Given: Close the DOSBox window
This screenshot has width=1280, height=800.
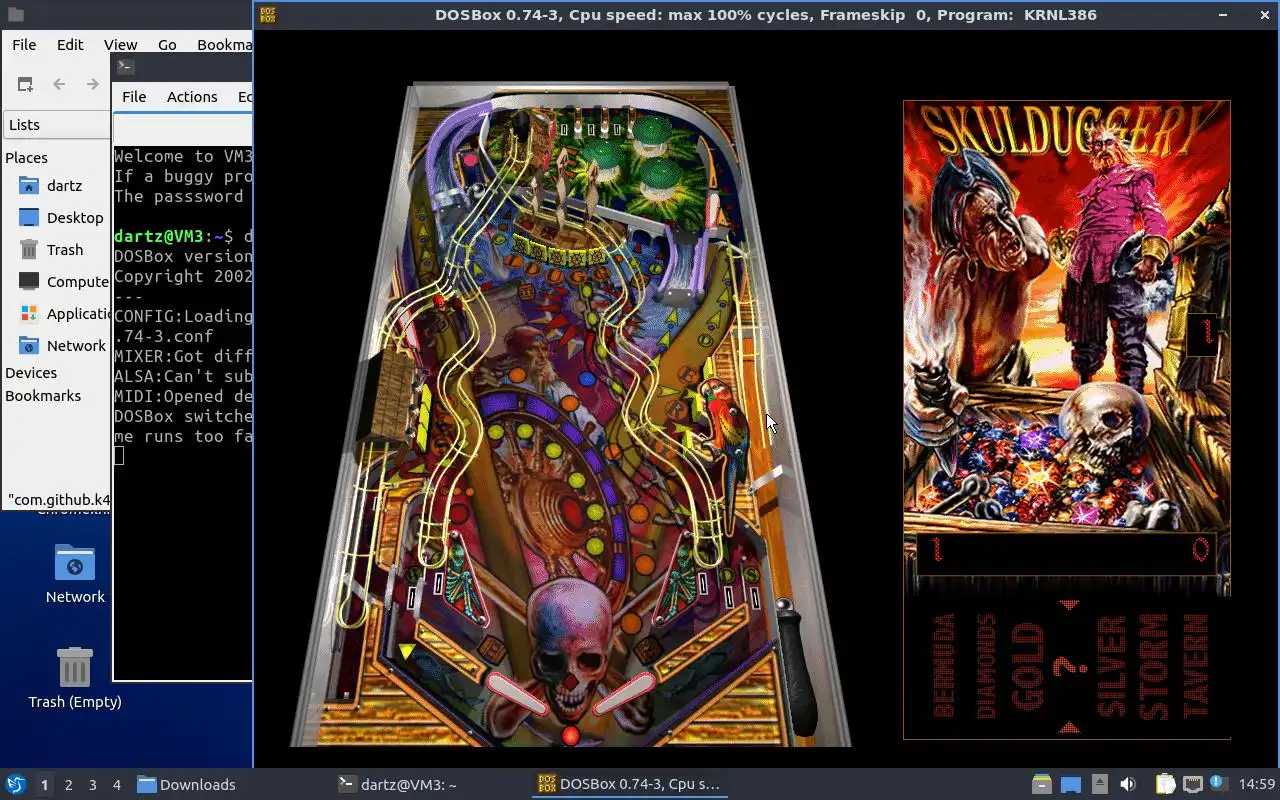Looking at the screenshot, I should [x=1264, y=15].
